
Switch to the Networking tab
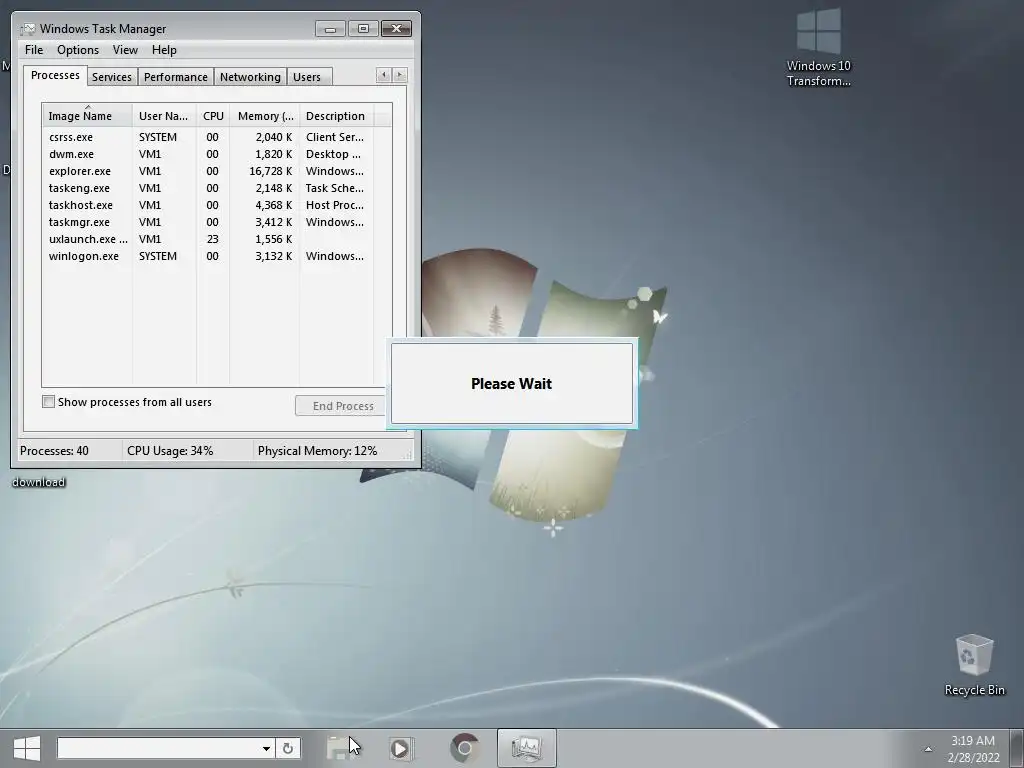click(250, 77)
